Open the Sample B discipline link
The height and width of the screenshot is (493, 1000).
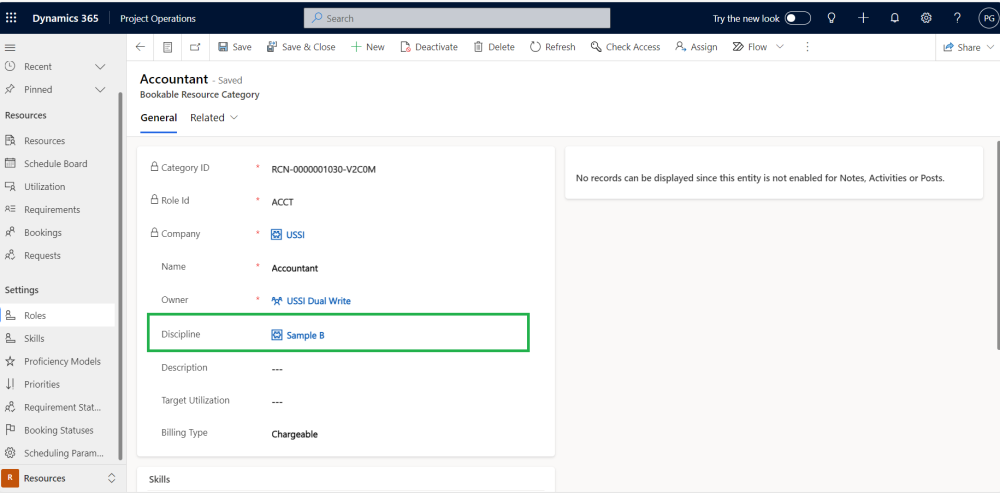tap(305, 335)
